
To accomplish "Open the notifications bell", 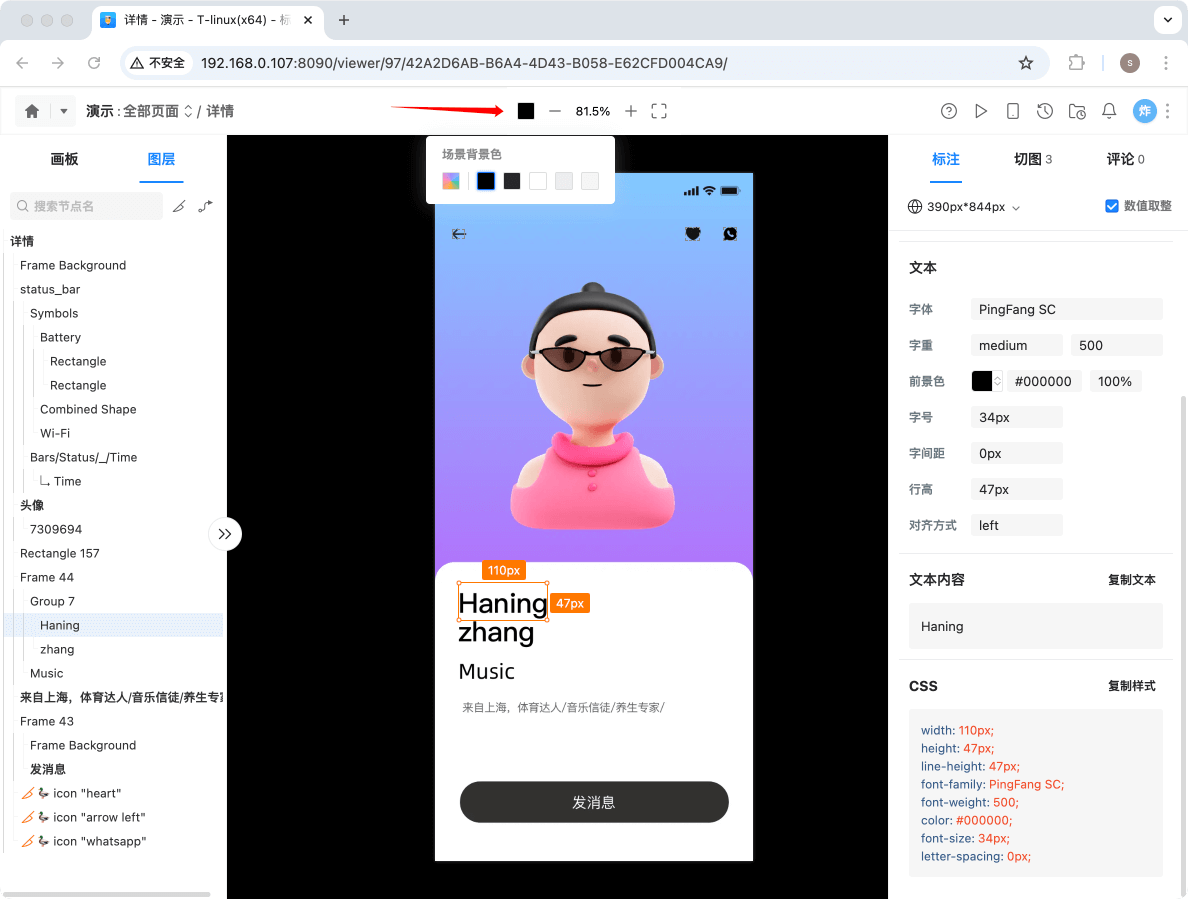I will [1109, 111].
